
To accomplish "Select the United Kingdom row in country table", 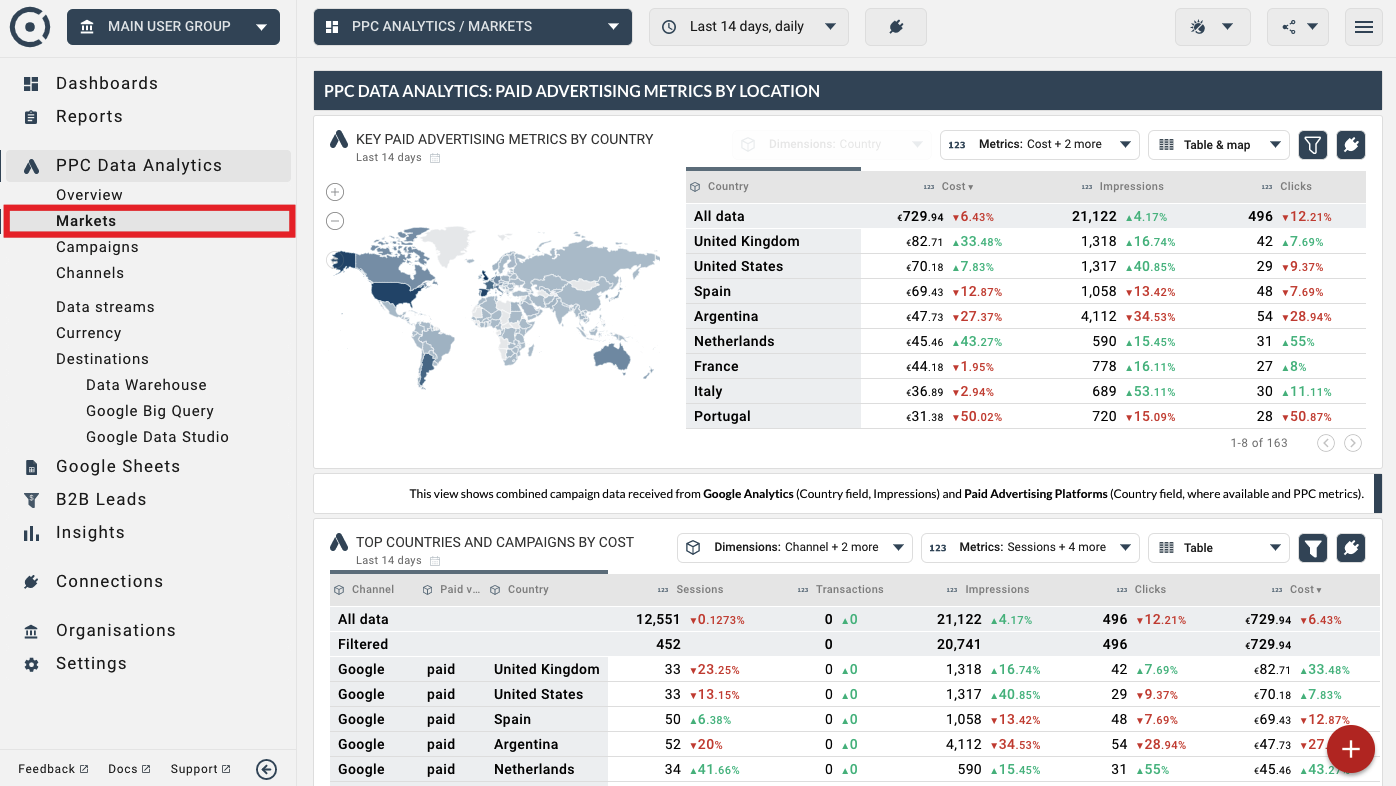I will [1025, 241].
